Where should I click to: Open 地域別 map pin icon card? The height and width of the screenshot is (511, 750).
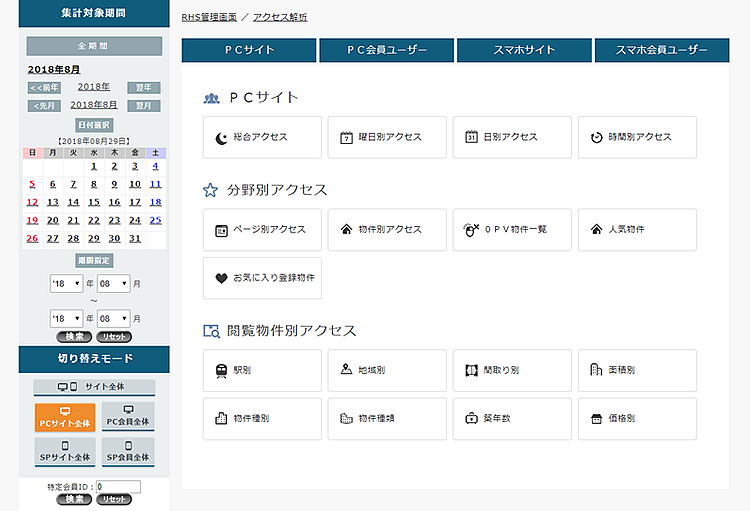pyautogui.click(x=387, y=370)
